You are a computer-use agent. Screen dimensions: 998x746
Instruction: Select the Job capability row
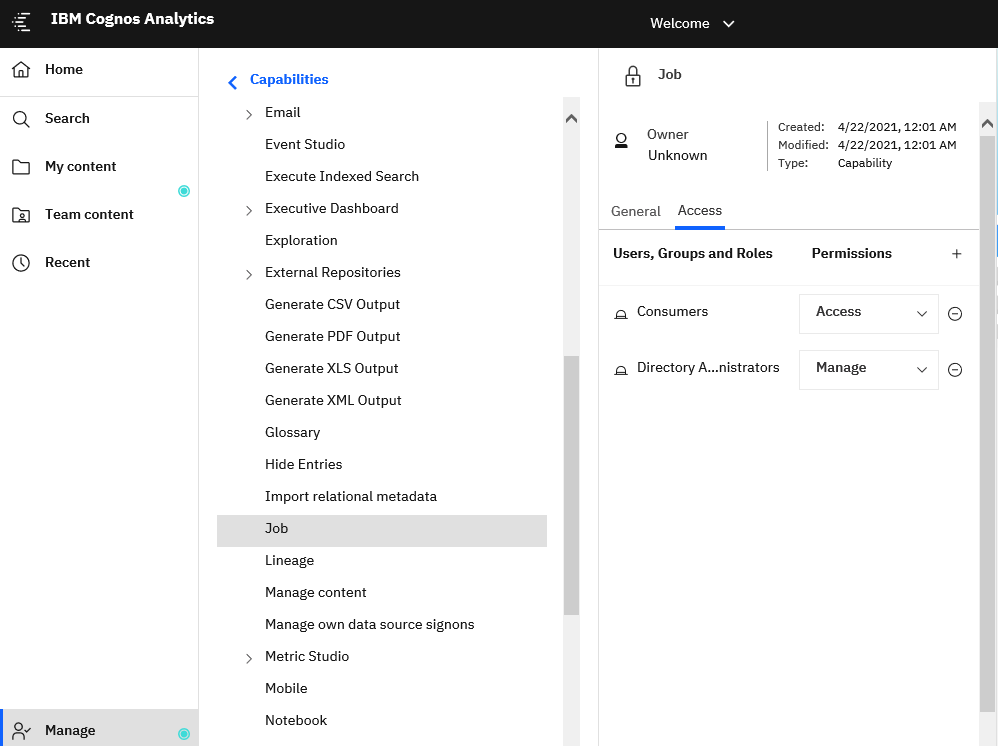[382, 531]
